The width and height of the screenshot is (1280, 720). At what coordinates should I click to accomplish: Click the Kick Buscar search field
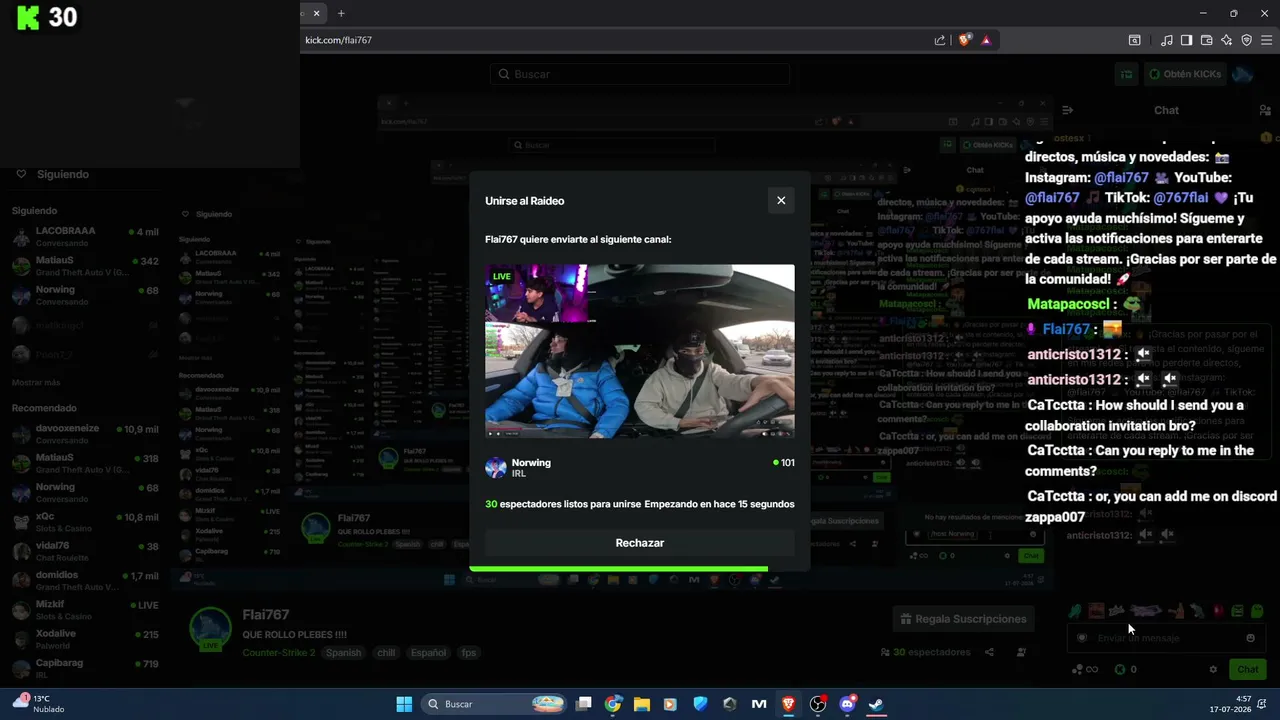640,74
